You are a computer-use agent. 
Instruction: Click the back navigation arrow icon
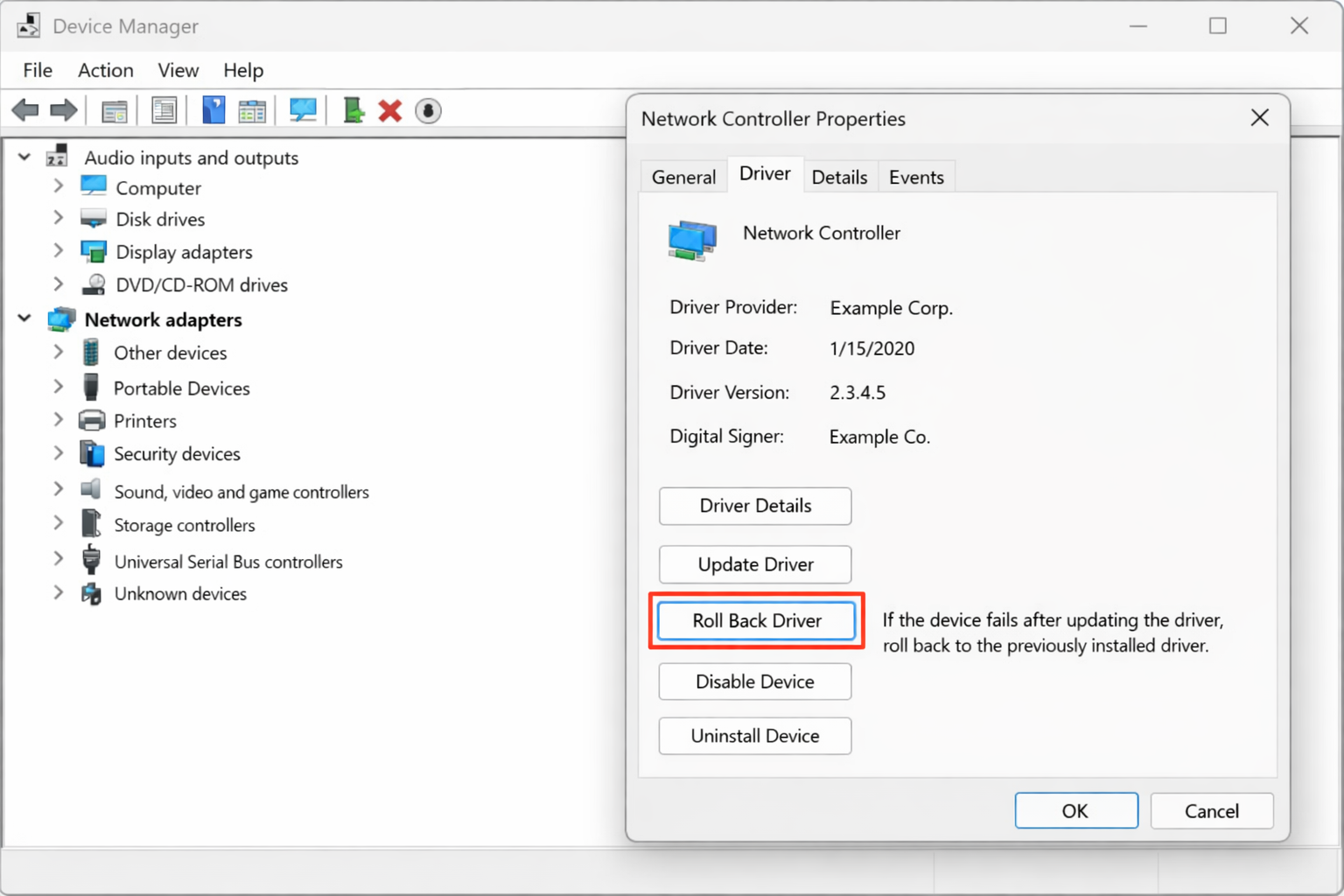pos(25,109)
